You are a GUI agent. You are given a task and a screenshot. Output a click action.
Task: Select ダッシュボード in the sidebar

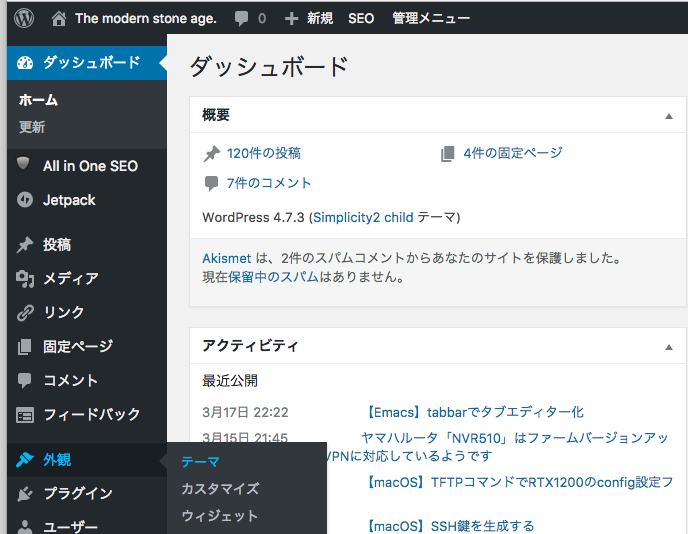point(87,63)
